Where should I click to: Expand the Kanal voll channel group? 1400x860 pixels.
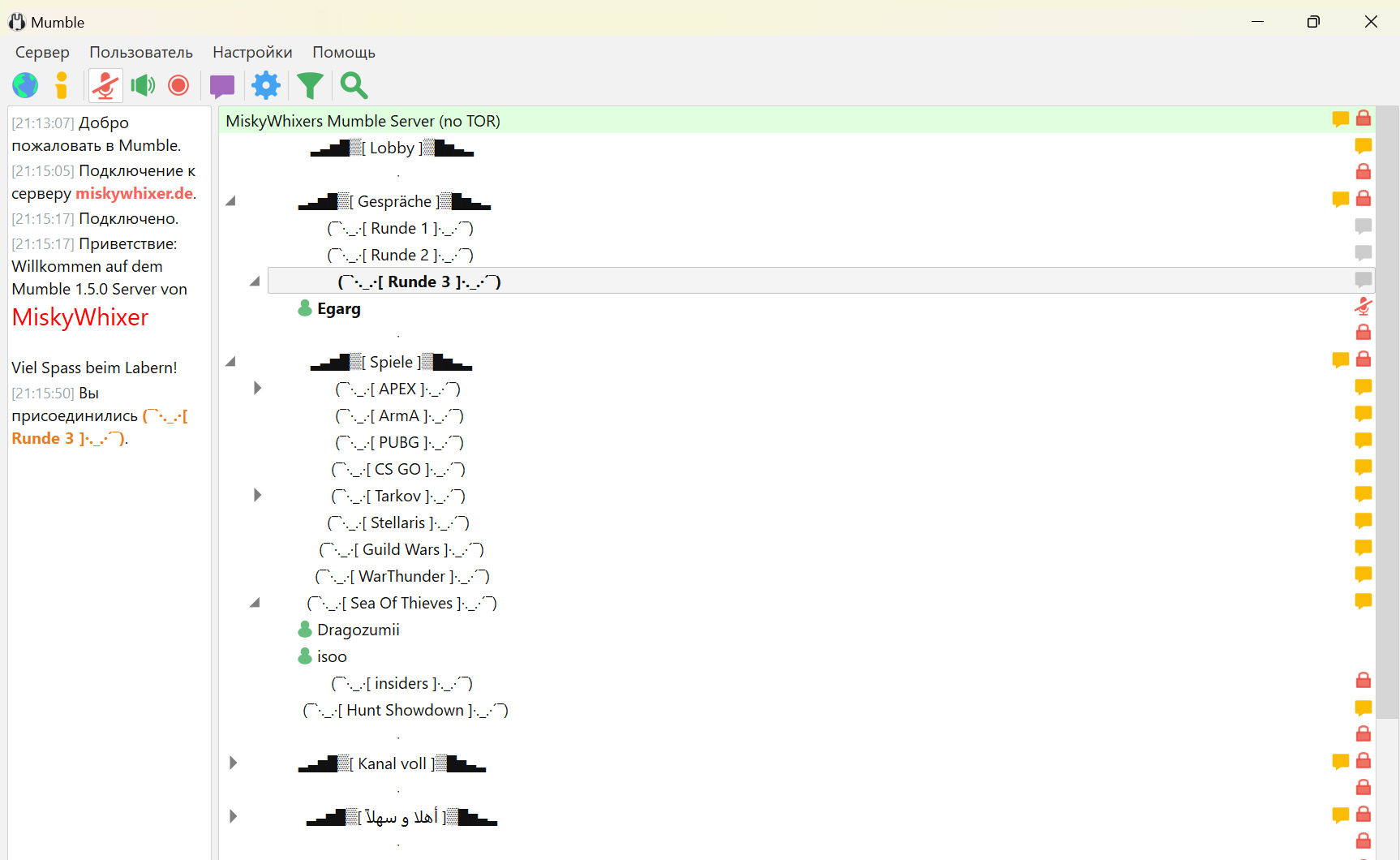click(x=233, y=763)
